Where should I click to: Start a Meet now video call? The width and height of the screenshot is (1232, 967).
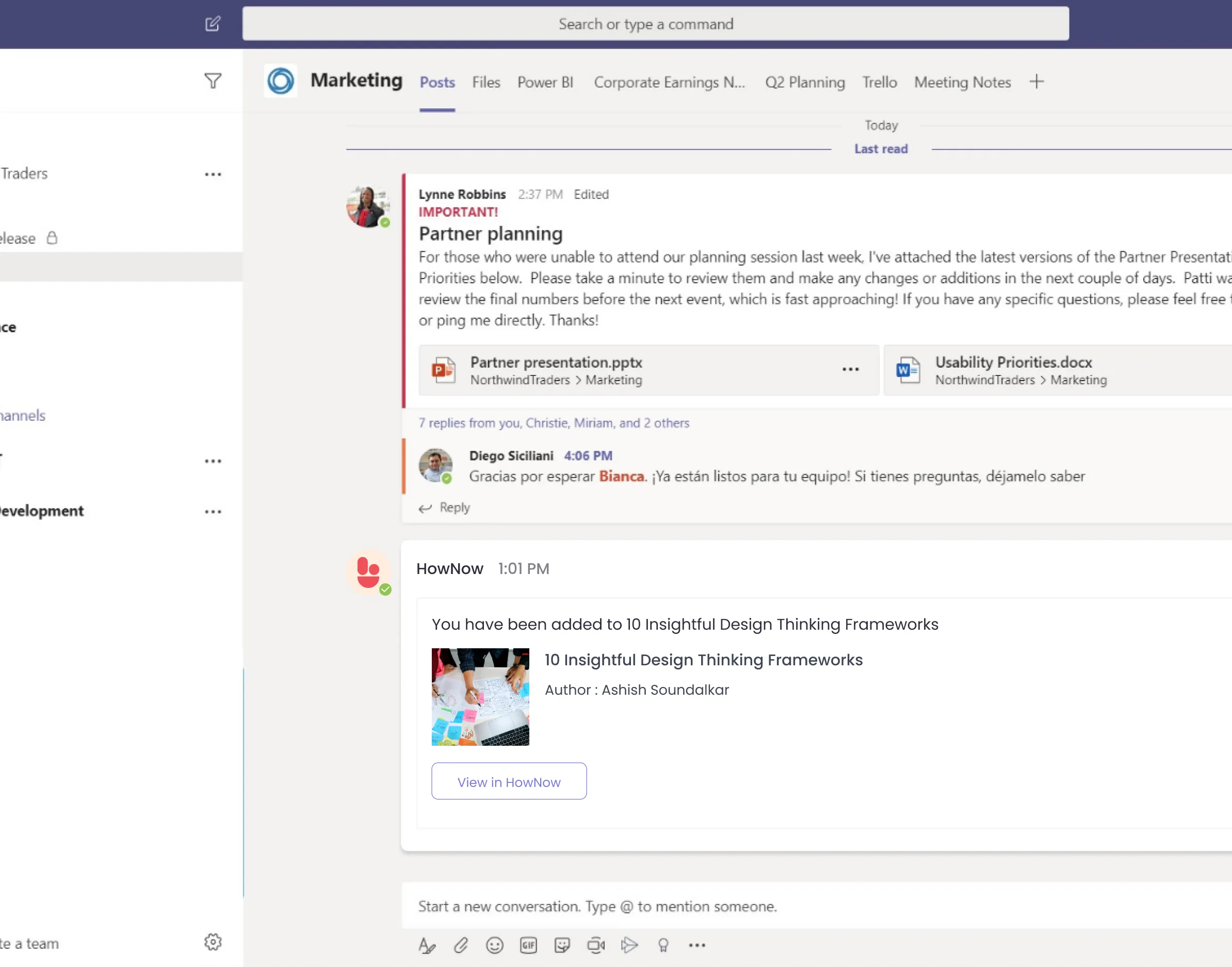click(596, 945)
